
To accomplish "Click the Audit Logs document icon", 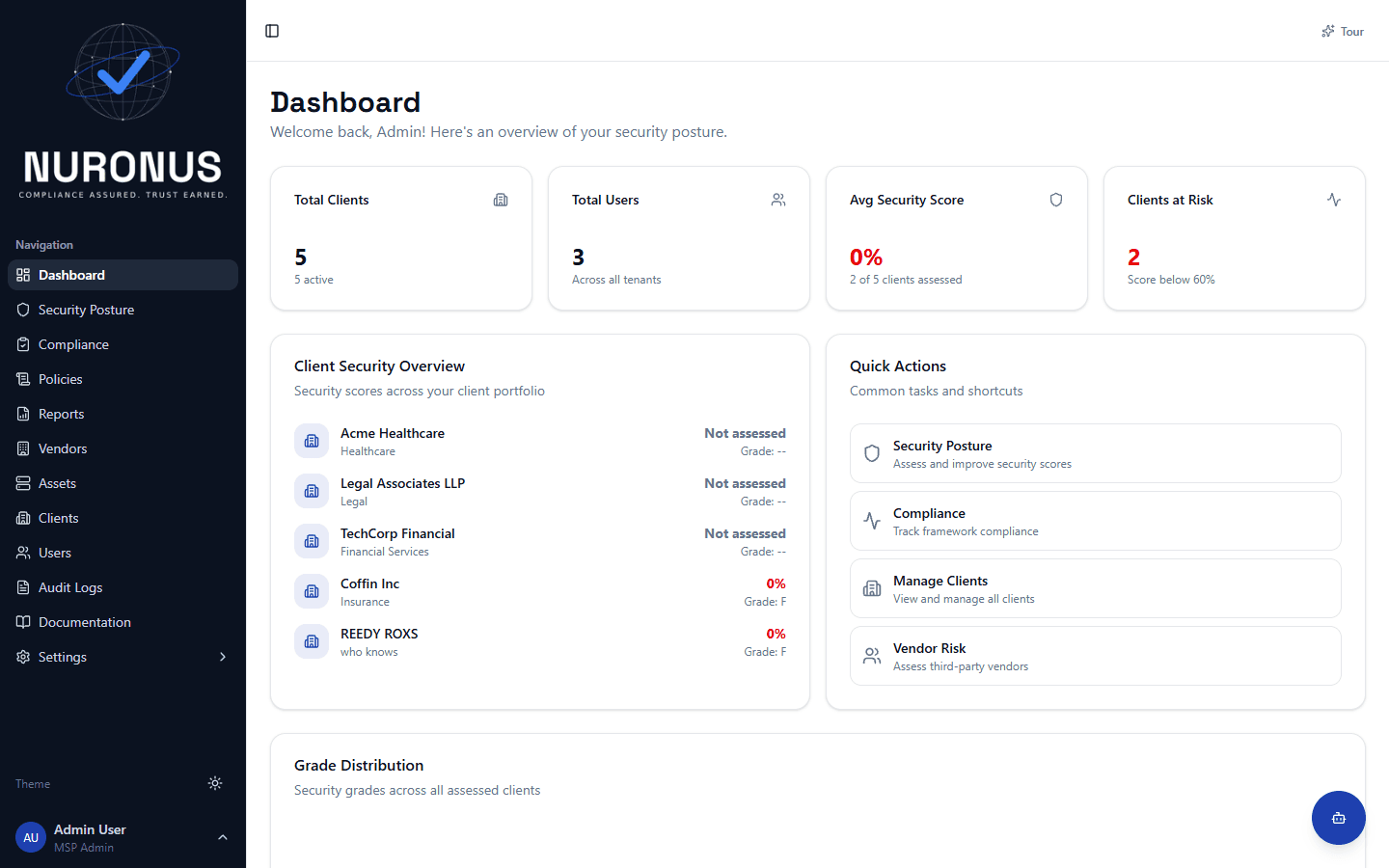I will pyautogui.click(x=23, y=587).
